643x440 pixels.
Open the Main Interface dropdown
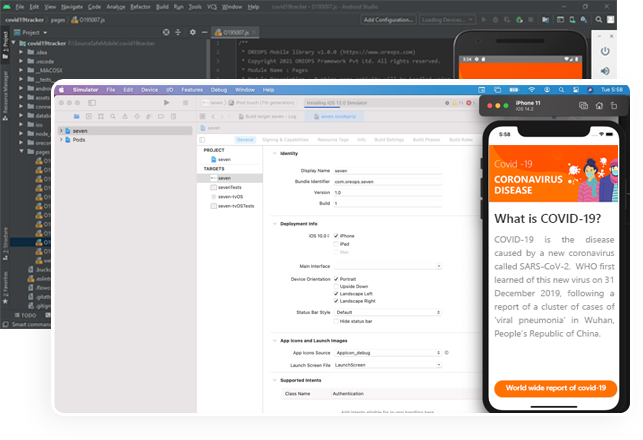(x=388, y=266)
